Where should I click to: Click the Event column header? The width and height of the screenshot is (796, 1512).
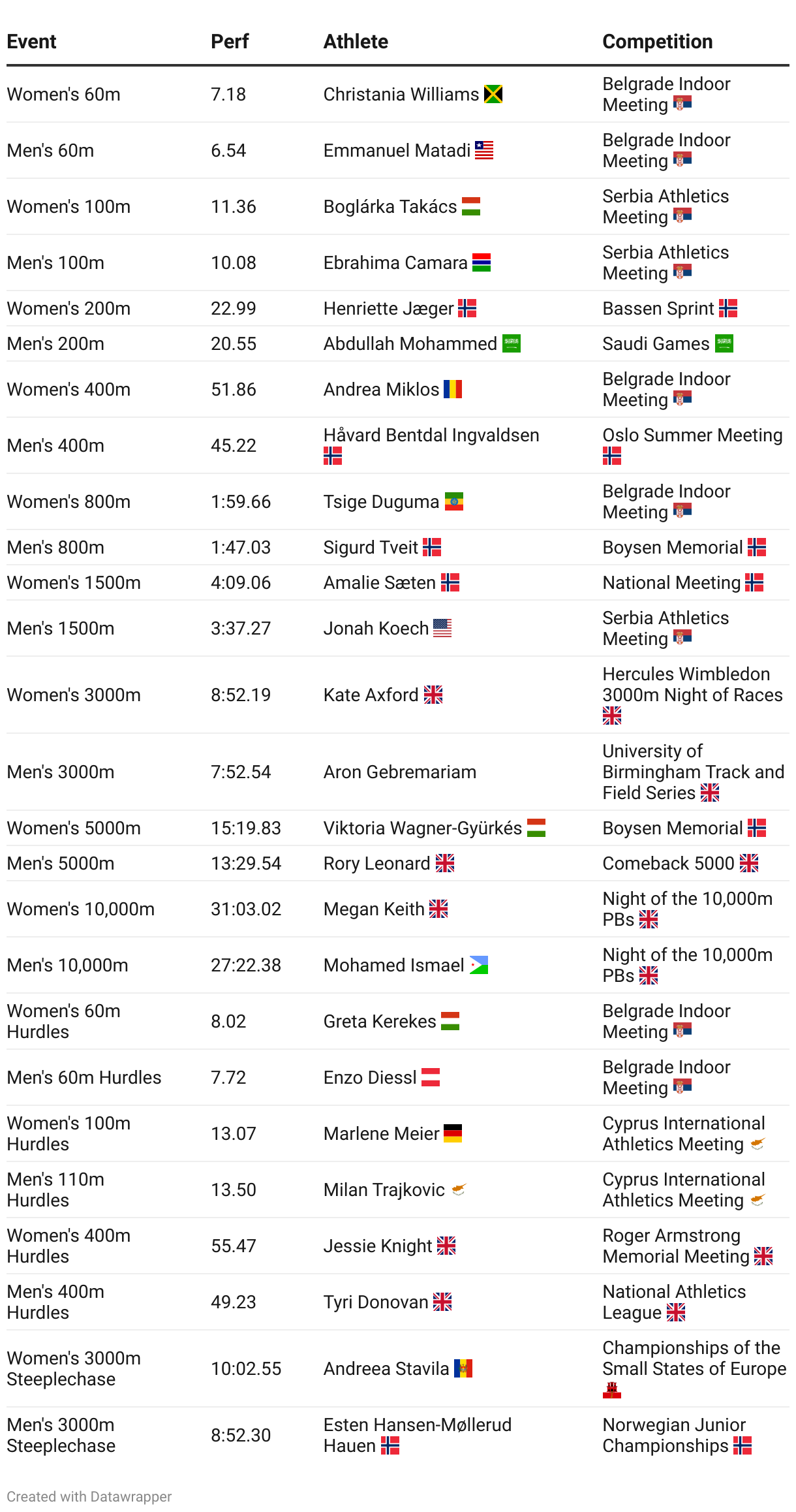31,42
